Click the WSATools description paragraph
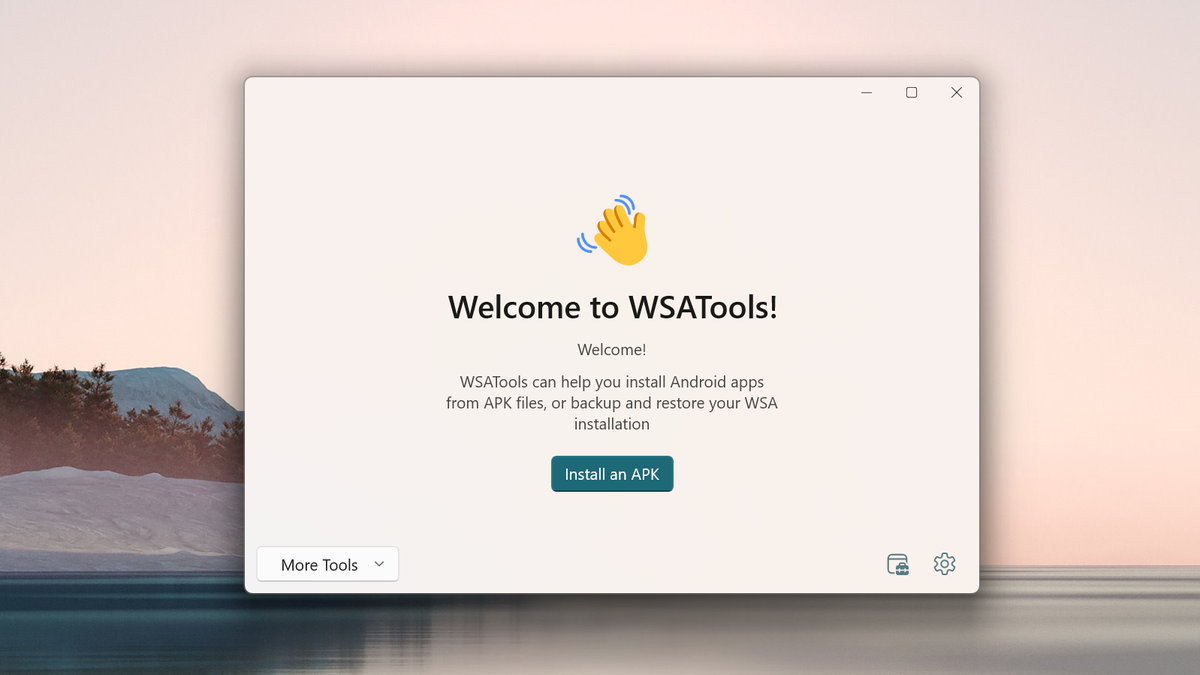The height and width of the screenshot is (675, 1200). click(x=612, y=403)
